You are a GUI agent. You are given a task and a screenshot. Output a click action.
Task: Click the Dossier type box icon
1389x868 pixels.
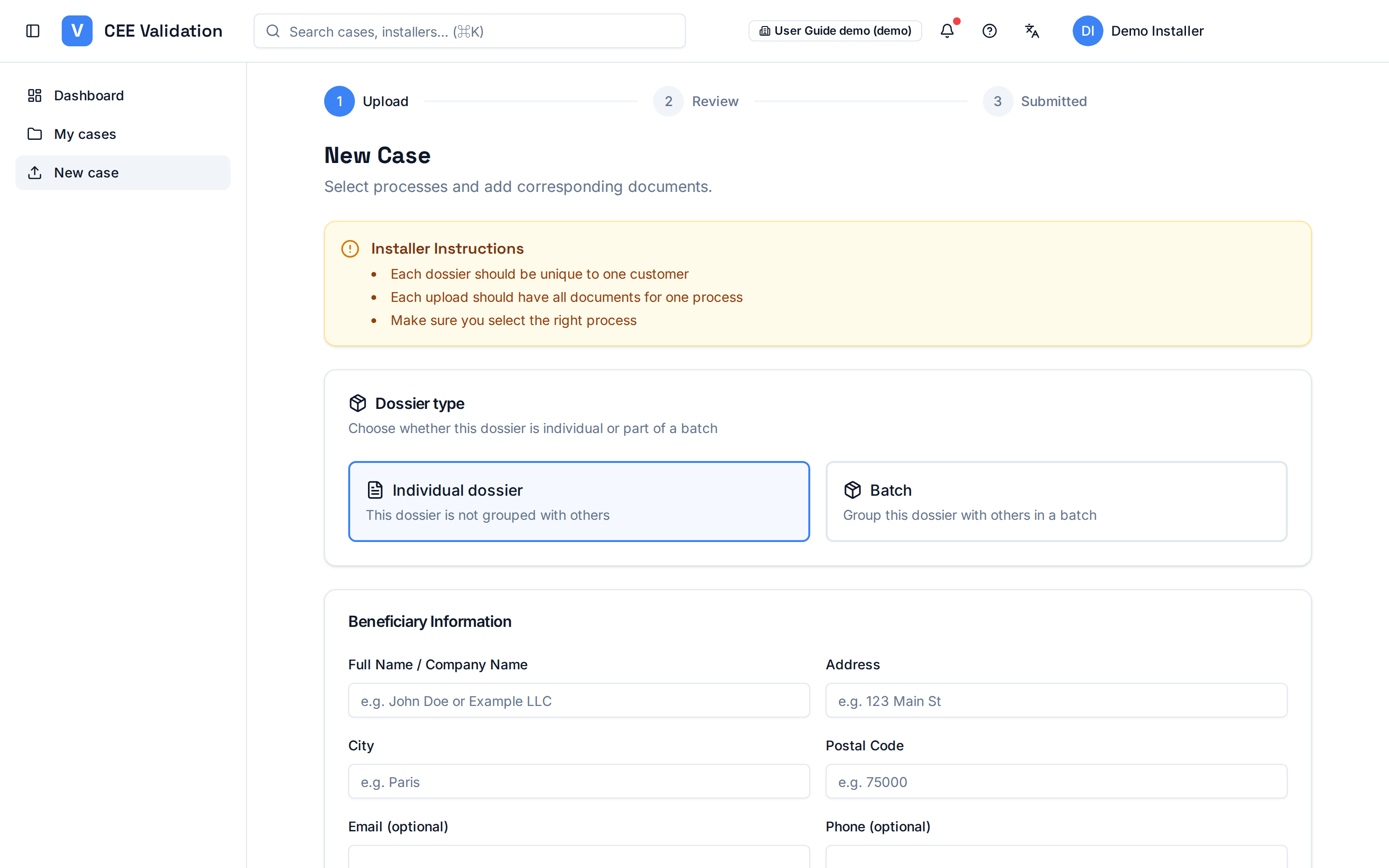[x=357, y=403]
